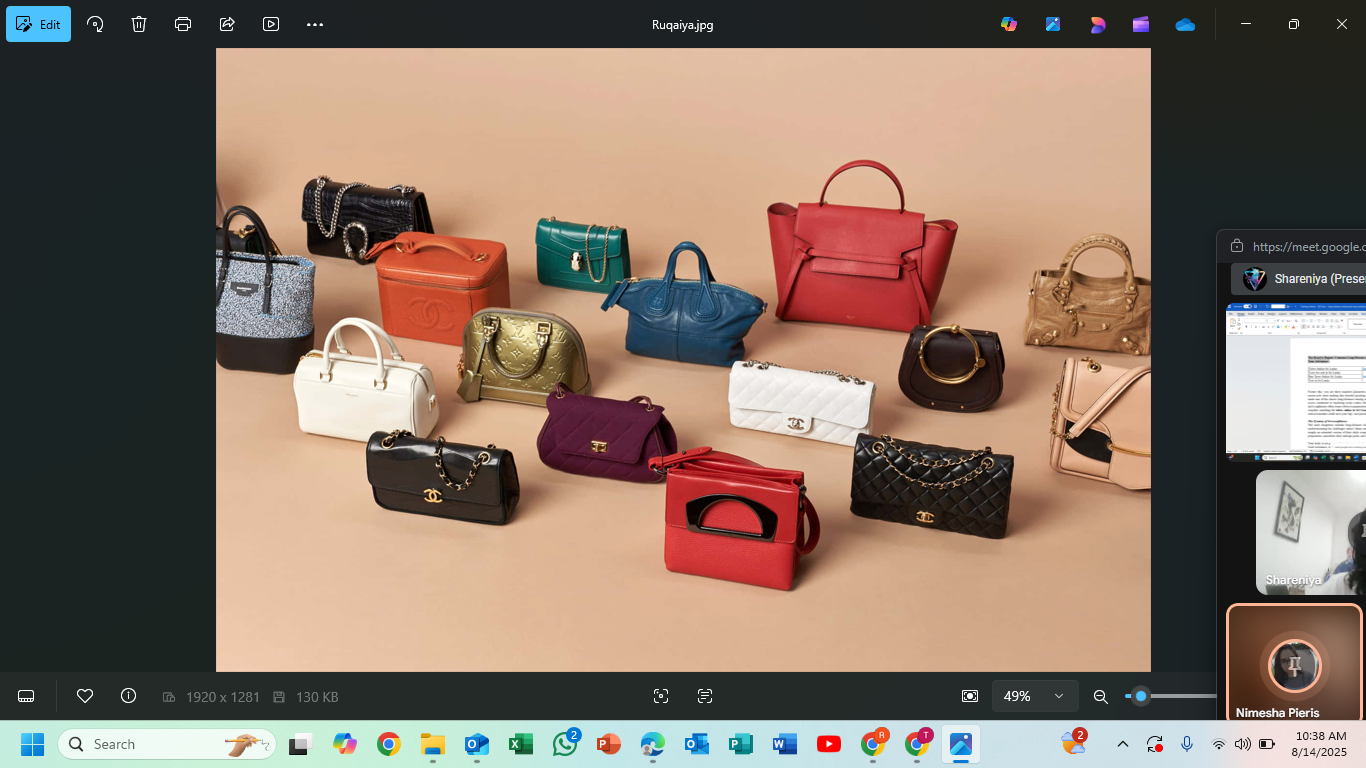Open Excel from the taskbar
This screenshot has width=1366, height=768.
point(520,744)
